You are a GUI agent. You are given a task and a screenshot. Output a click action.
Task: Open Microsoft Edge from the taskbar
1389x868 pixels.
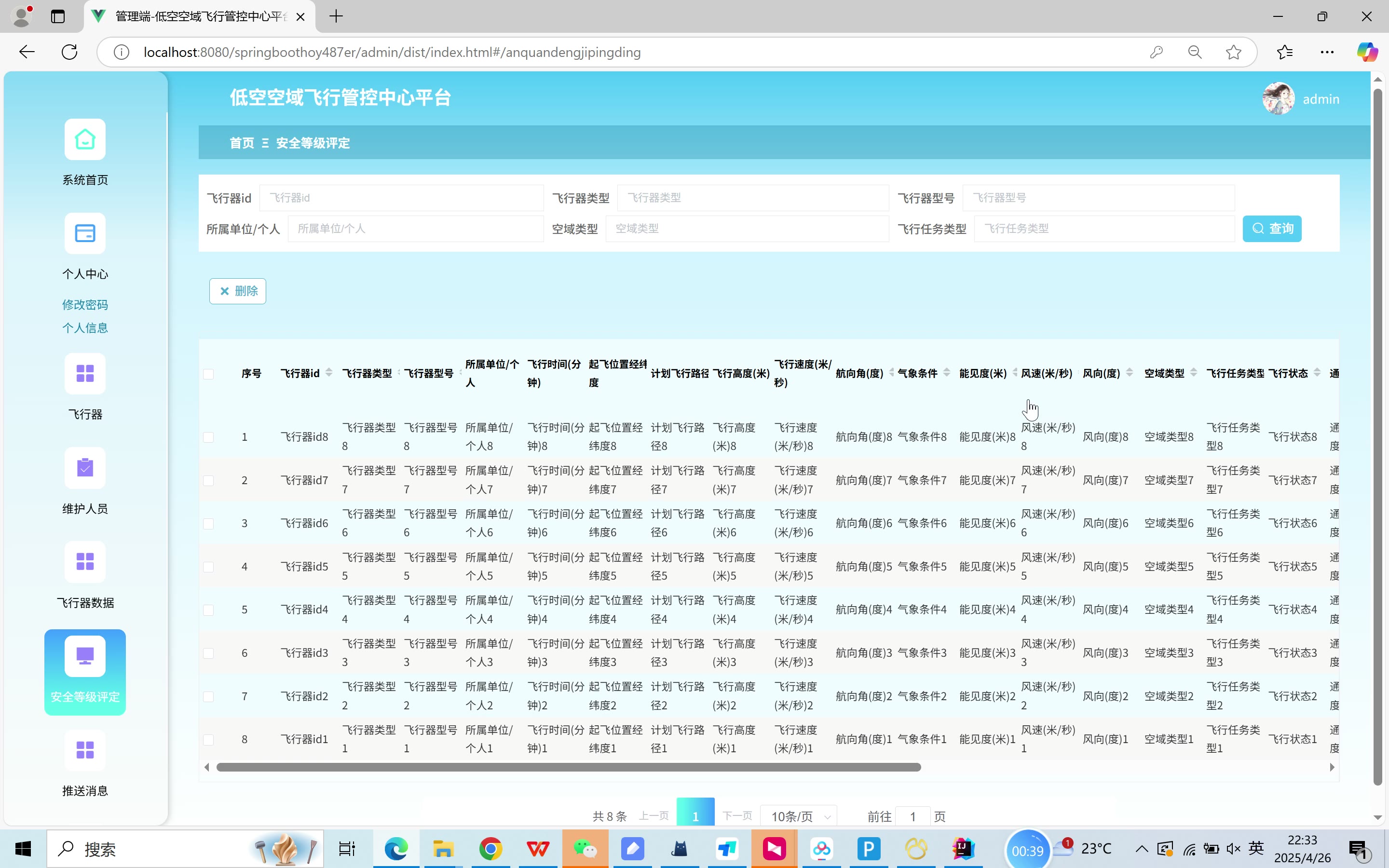point(396,849)
